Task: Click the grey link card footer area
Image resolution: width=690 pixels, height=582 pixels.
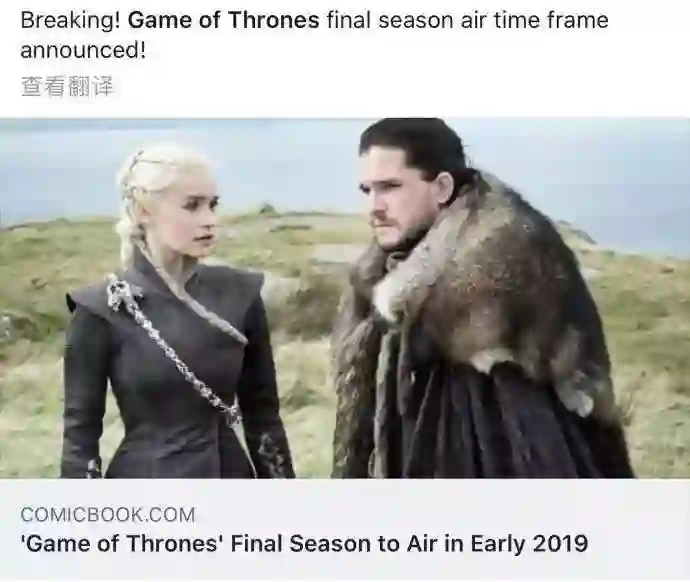Action: [x=345, y=529]
